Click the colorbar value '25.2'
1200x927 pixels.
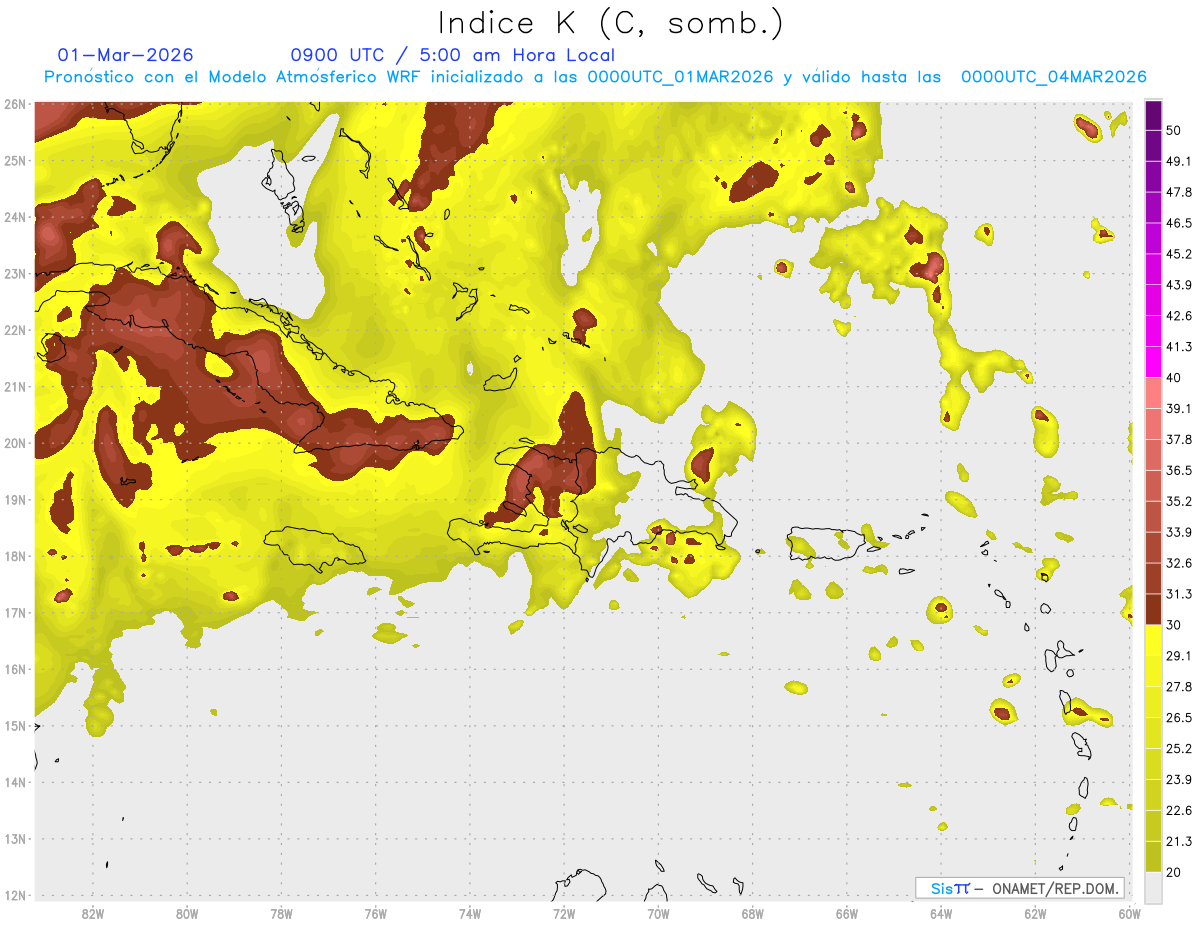pyautogui.click(x=1179, y=749)
